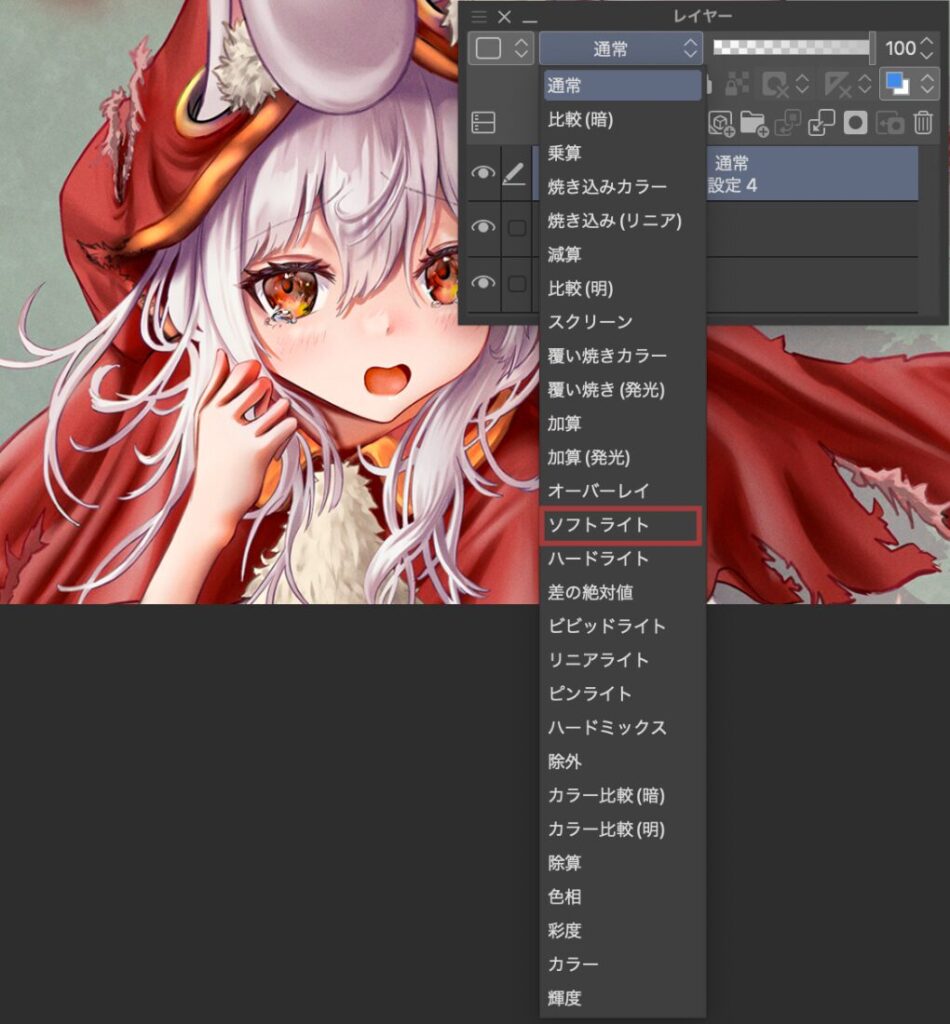
Task: Choose the ソフトライト blend mode
Action: pyautogui.click(x=622, y=525)
